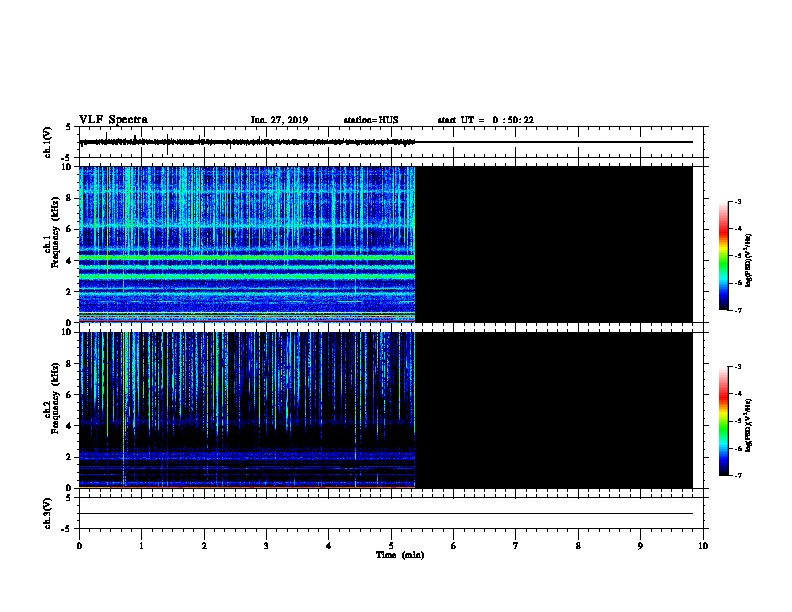The width and height of the screenshot is (792, 612).
Task: Click the "-7" label on ch.2 color bar
Action: pyautogui.click(x=737, y=475)
